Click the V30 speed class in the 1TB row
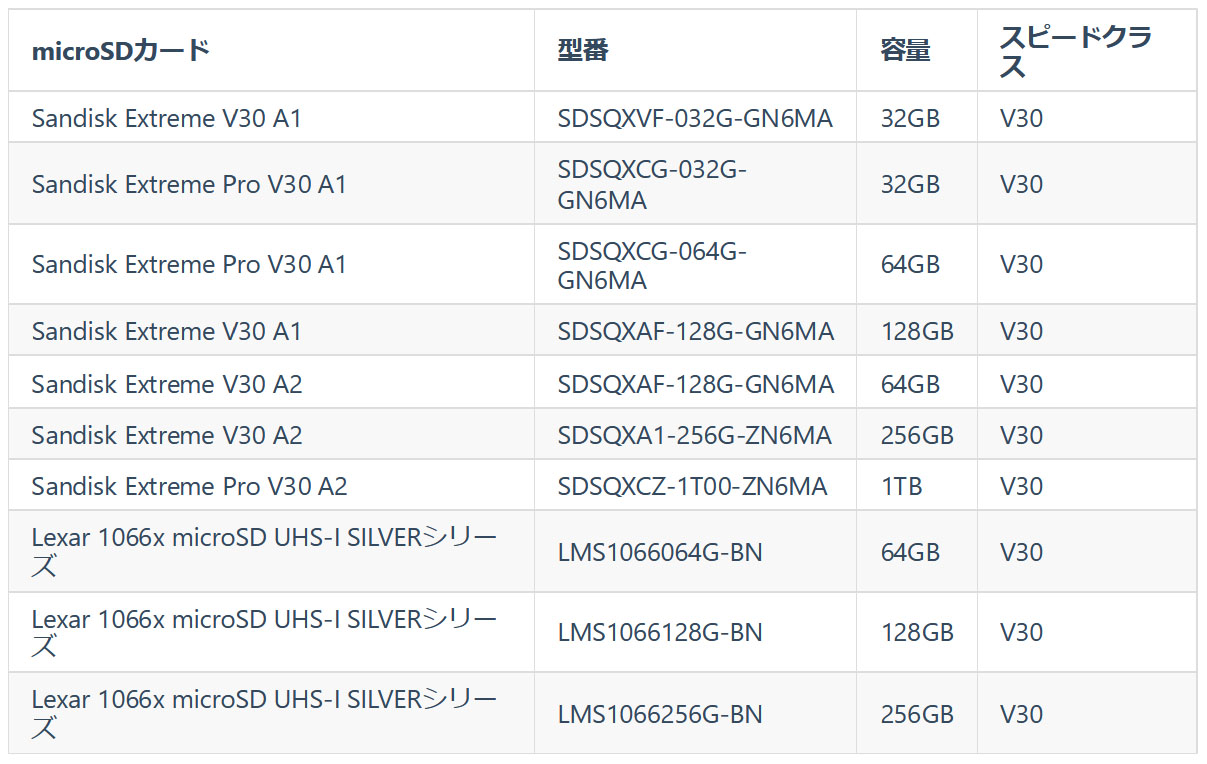Viewport: 1207px width, 764px height. pos(1021,486)
